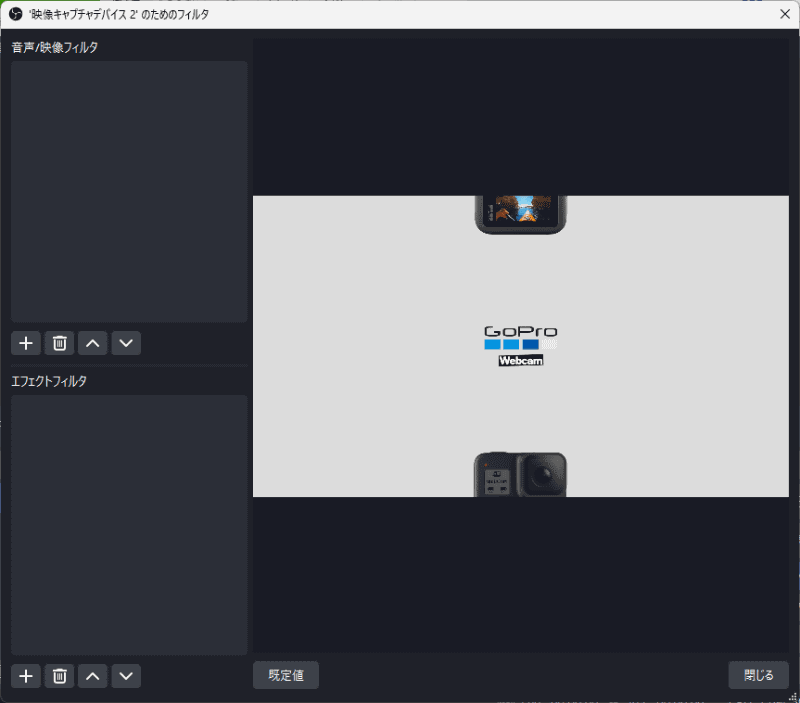Remove selected effect filter with trash icon

(x=59, y=676)
